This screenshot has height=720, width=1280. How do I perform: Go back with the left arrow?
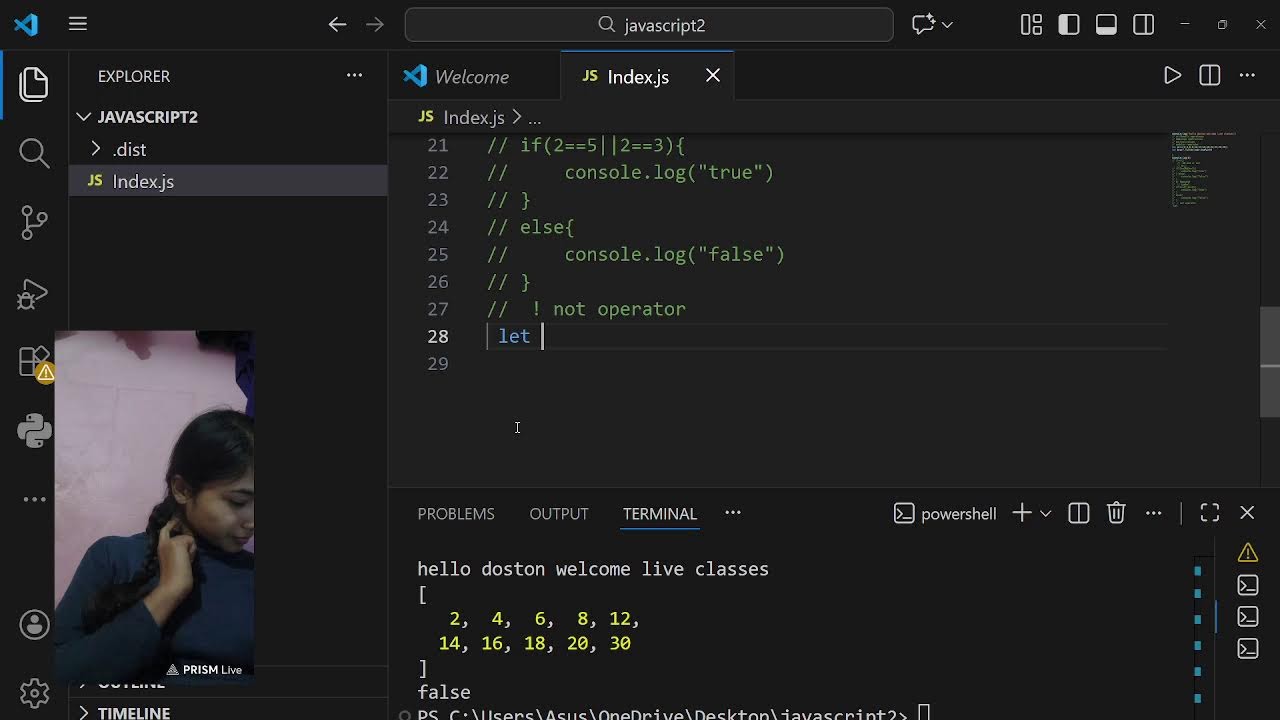(337, 24)
